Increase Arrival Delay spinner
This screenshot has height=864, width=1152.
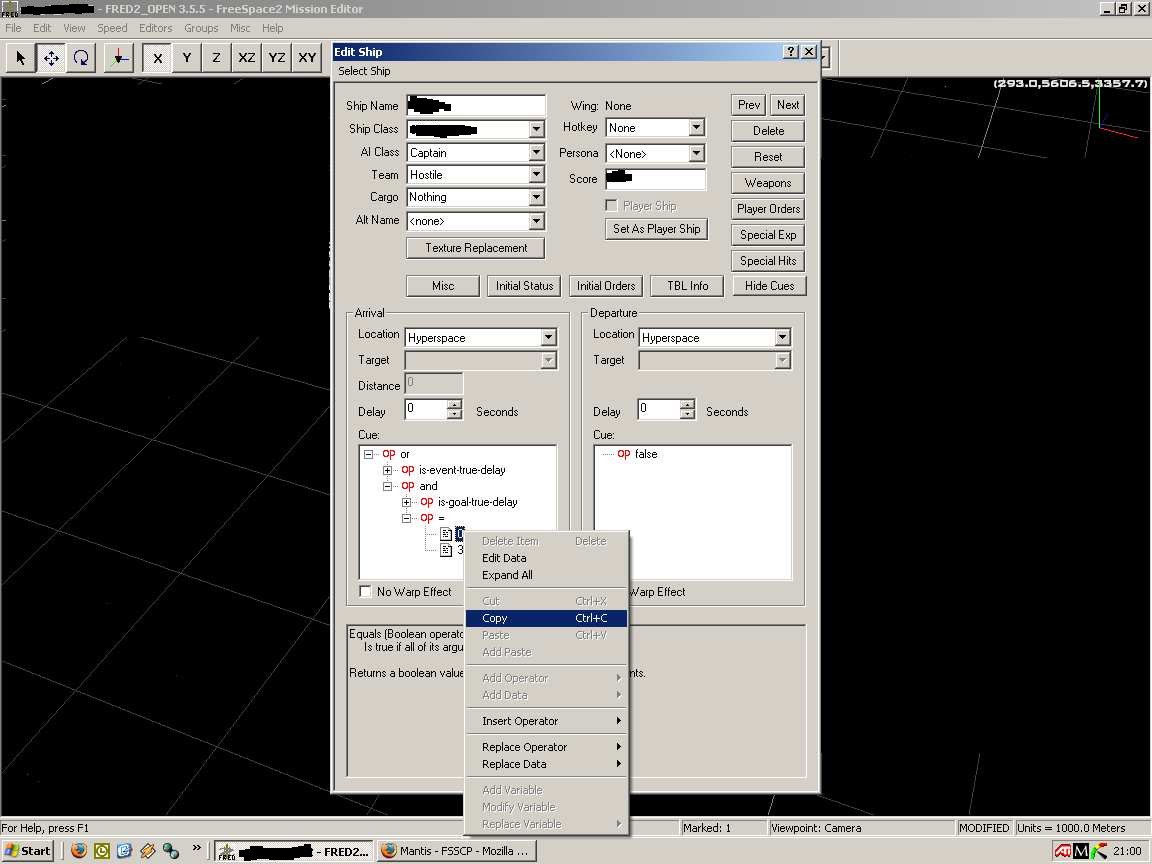[x=455, y=404]
